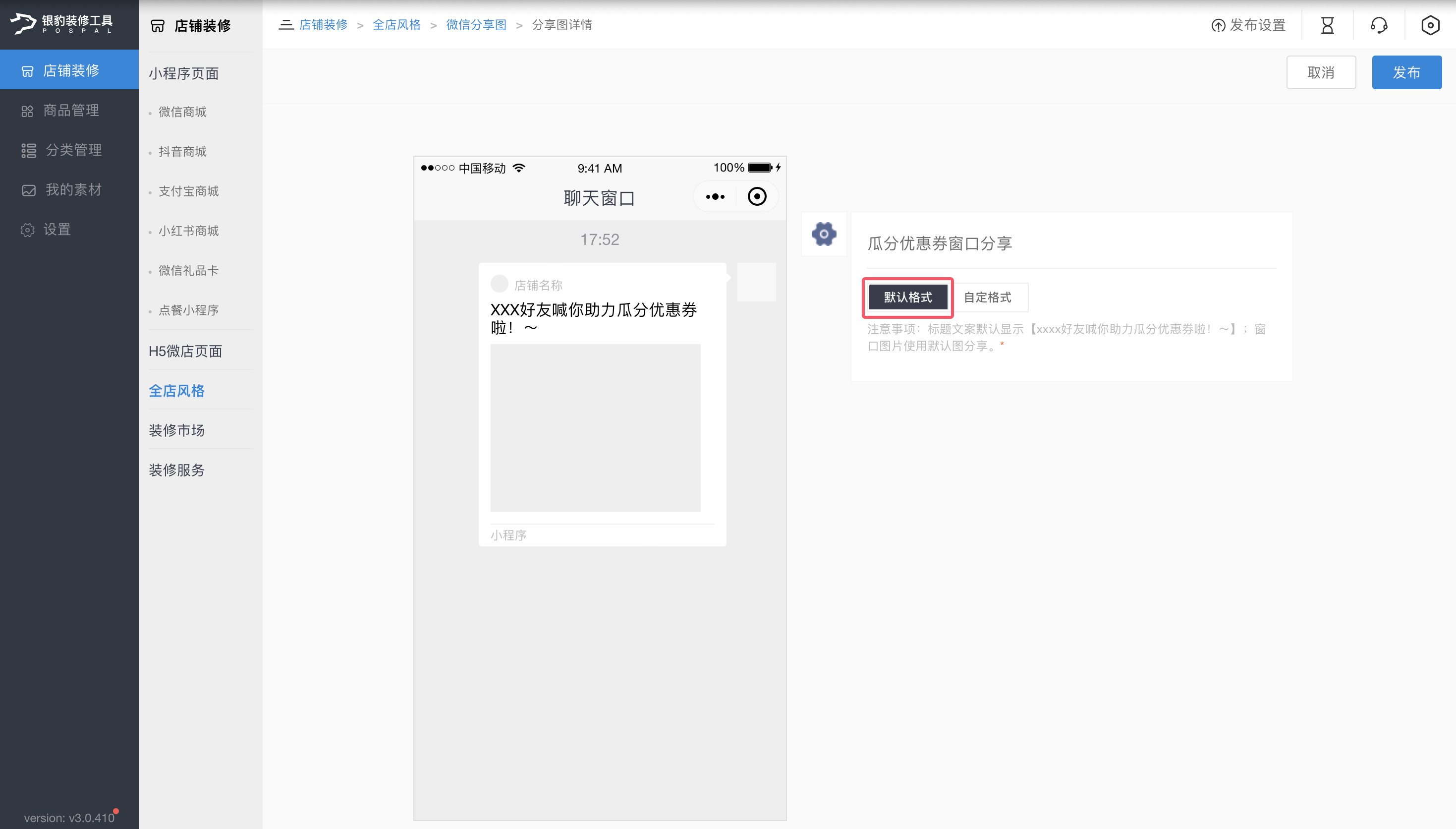Open 商品管理 in left sidebar
Screen dimensions: 1456x829
71,111
